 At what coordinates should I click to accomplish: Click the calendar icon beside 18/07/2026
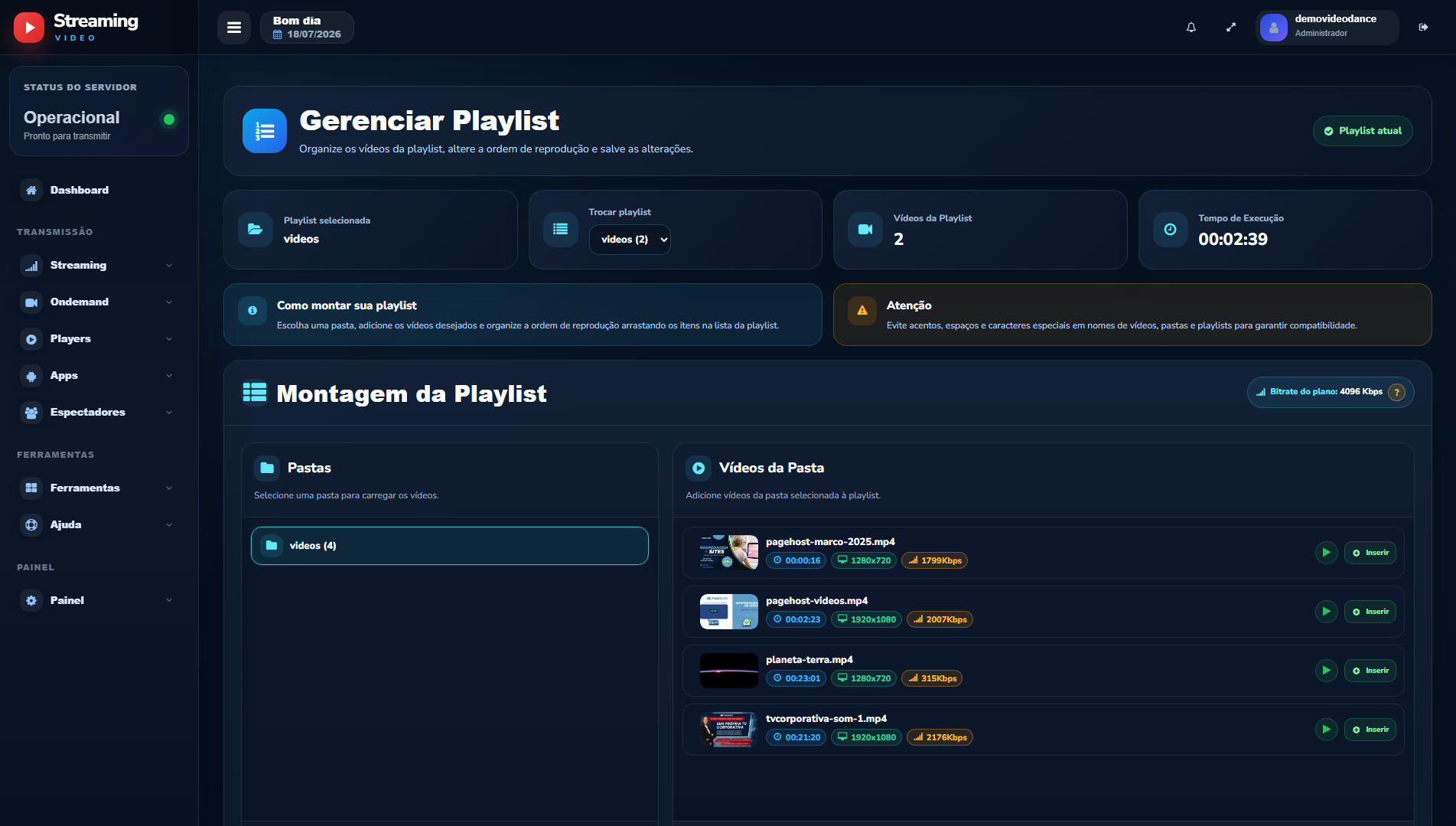pyautogui.click(x=278, y=34)
